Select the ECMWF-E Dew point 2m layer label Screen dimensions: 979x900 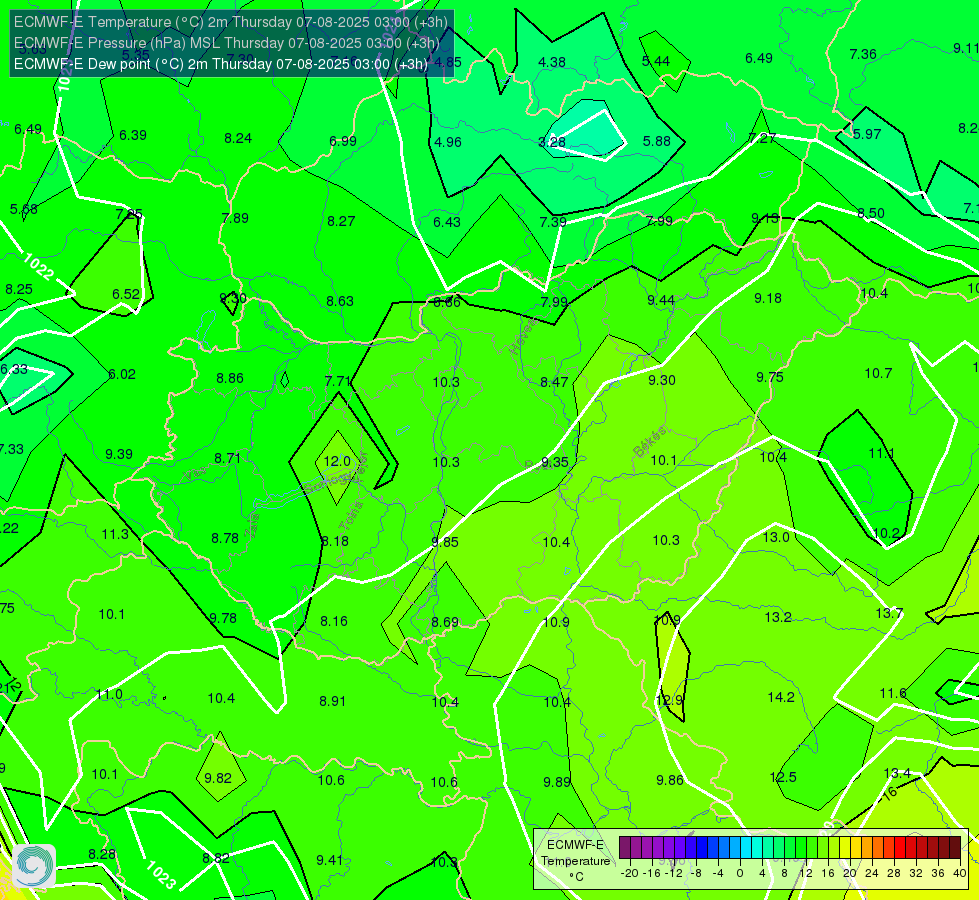221,64
